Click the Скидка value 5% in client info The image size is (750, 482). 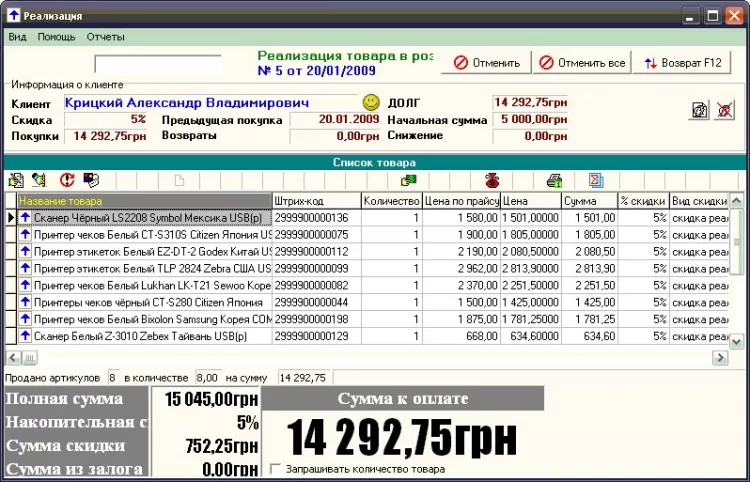[105, 119]
